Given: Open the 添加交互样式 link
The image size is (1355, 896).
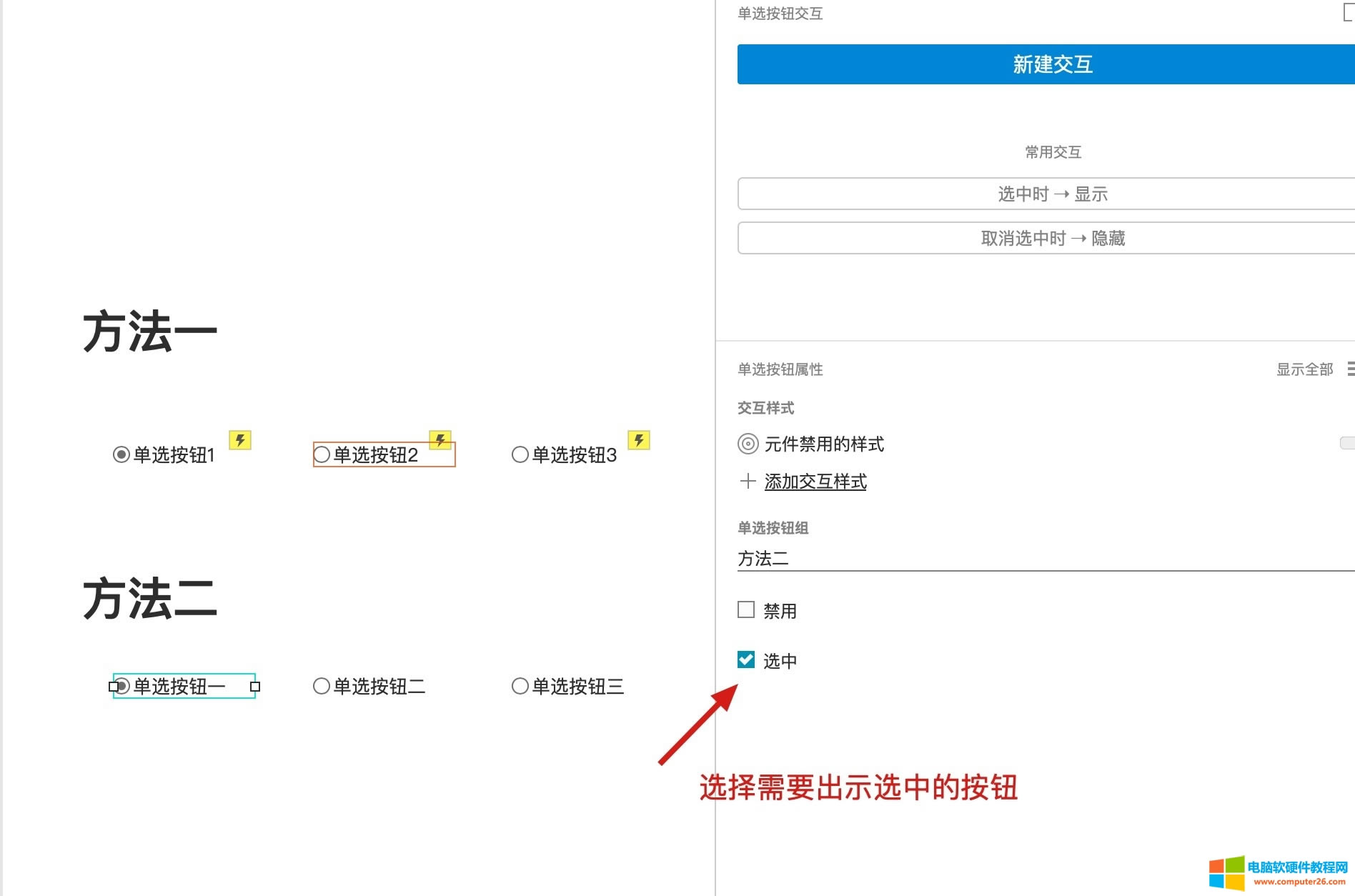Looking at the screenshot, I should point(815,482).
